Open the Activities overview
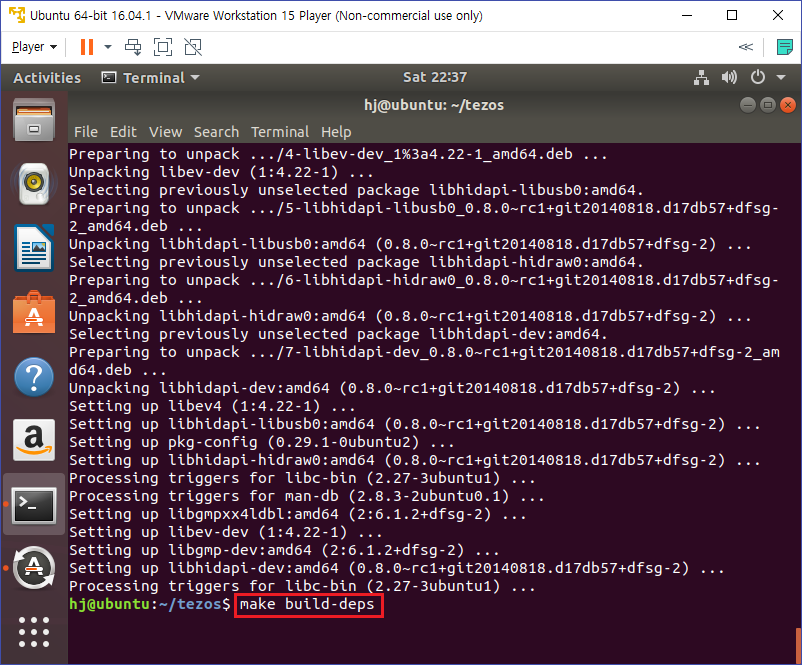The height and width of the screenshot is (665, 802). [47, 78]
